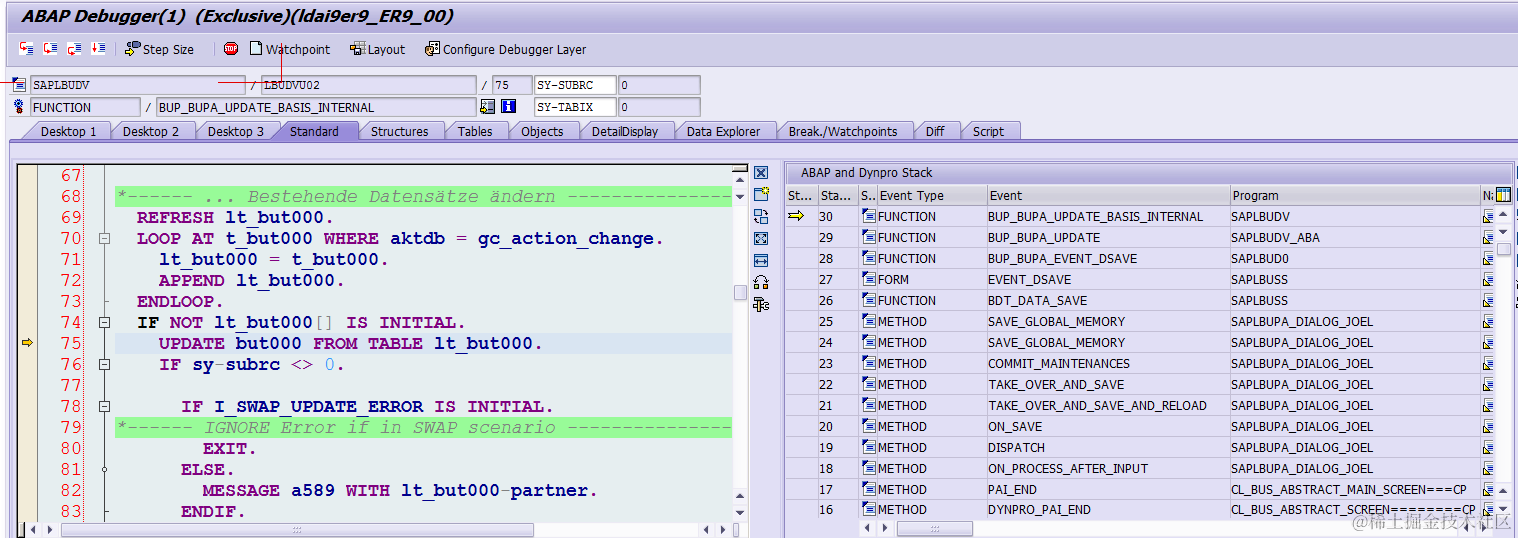Click the red Stop breakpoint icon
This screenshot has height=538, width=1518.
(231, 48)
